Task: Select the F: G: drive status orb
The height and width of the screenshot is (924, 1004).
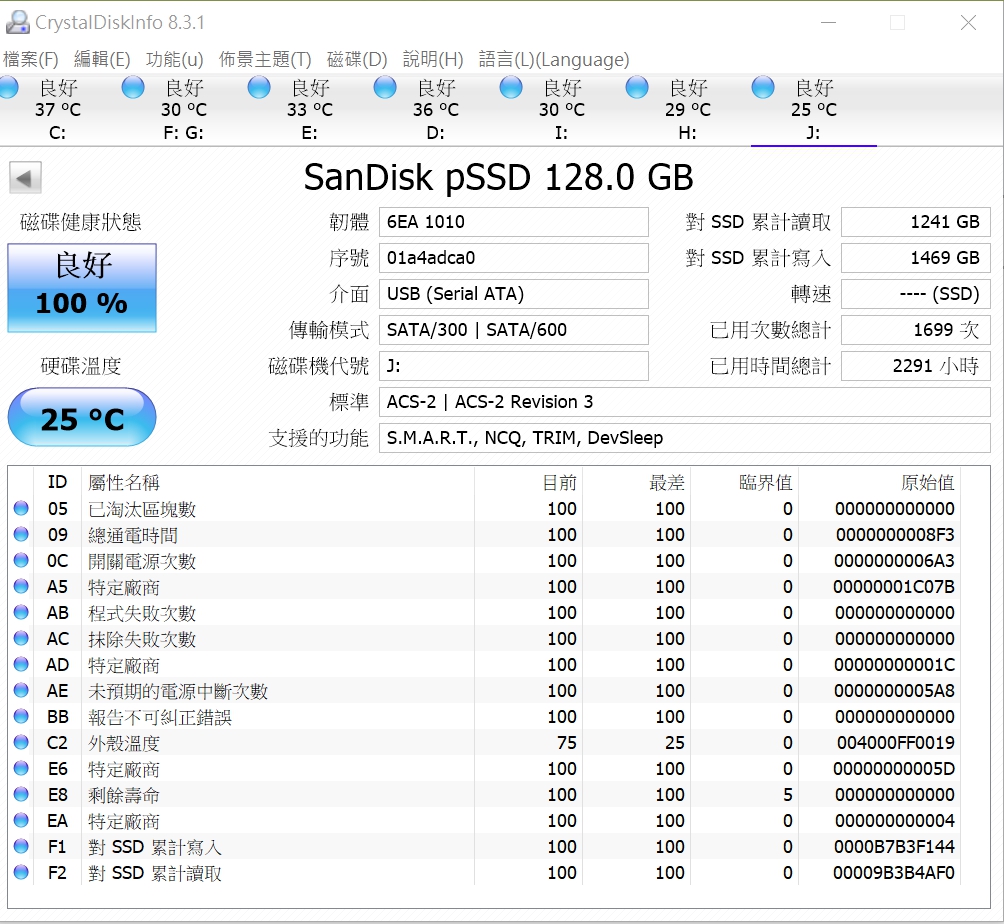Action: coord(133,88)
